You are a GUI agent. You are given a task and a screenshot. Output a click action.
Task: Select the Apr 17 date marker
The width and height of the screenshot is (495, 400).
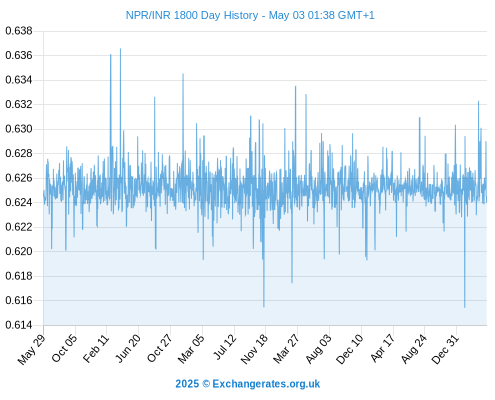[382, 348]
